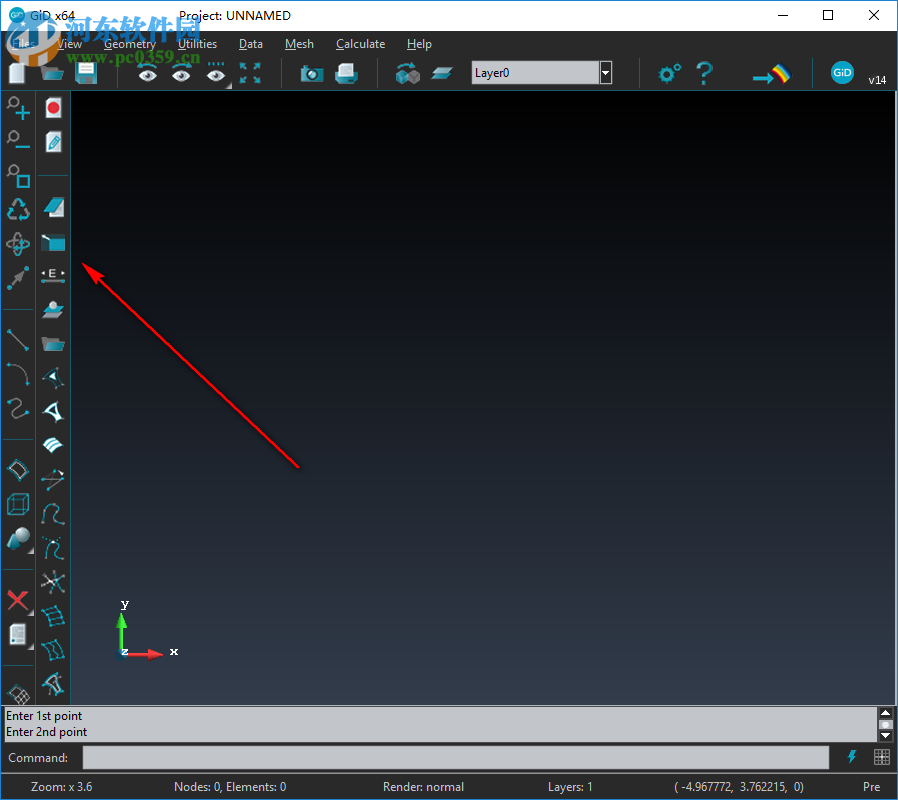Click the message log scroll-up arrow
898x800 pixels.
[x=885, y=713]
